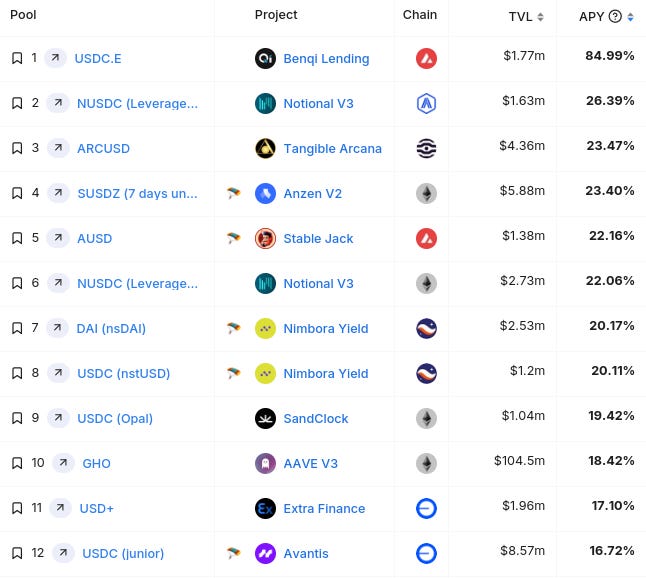646x578 pixels.
Task: Open the Avantis project link
Action: coord(306,553)
